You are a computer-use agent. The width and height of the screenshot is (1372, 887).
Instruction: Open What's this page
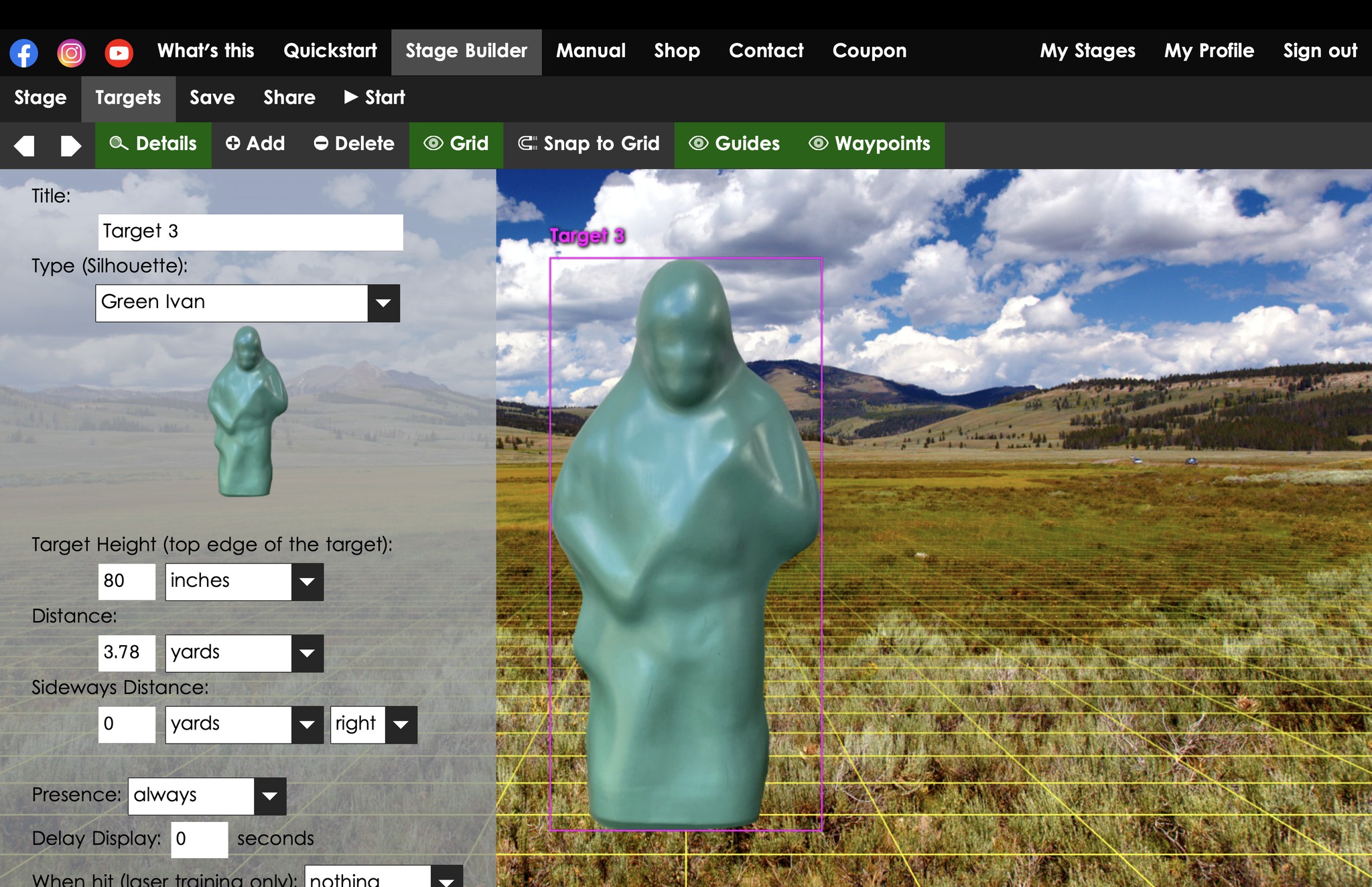[x=206, y=52]
